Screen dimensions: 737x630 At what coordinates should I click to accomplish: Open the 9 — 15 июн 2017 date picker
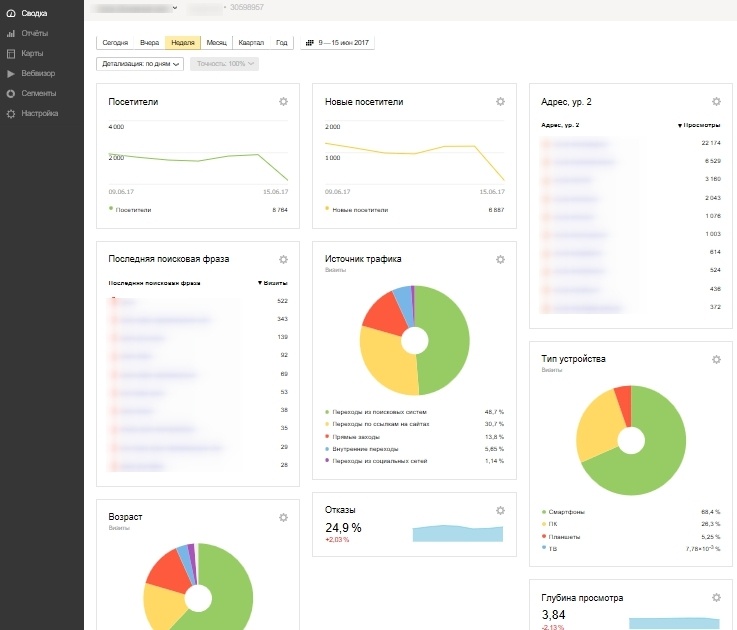click(337, 43)
